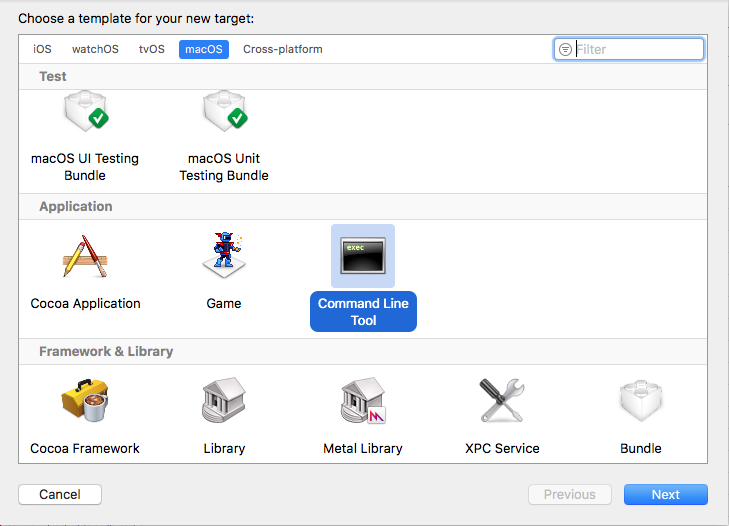
Task: Choose the Cocoa Framework toolbox icon
Action: pyautogui.click(x=85, y=401)
